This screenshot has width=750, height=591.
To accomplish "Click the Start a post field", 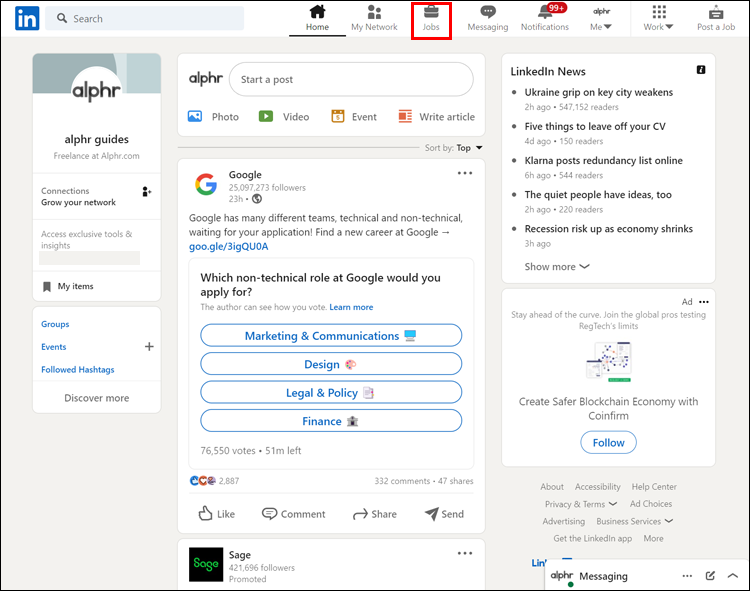I will click(x=351, y=79).
